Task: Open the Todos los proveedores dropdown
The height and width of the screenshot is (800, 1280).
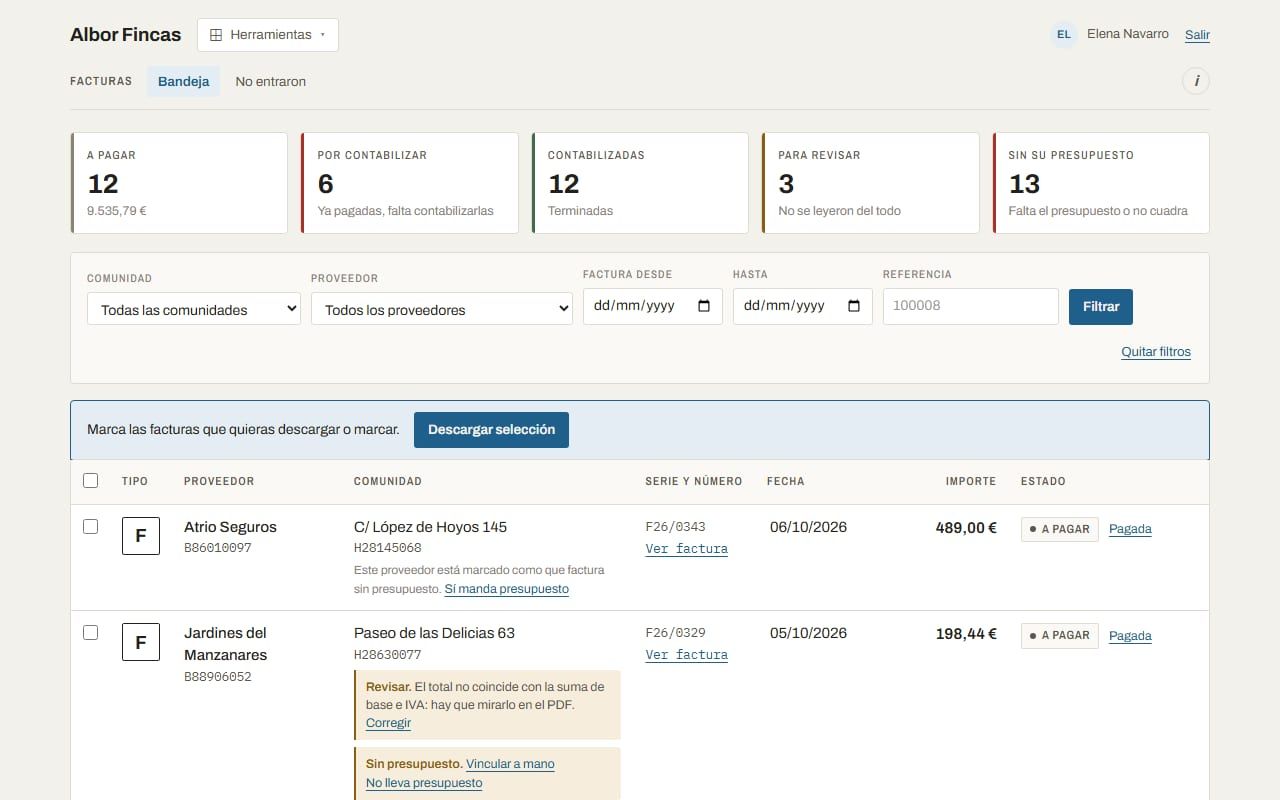Action: tap(442, 309)
